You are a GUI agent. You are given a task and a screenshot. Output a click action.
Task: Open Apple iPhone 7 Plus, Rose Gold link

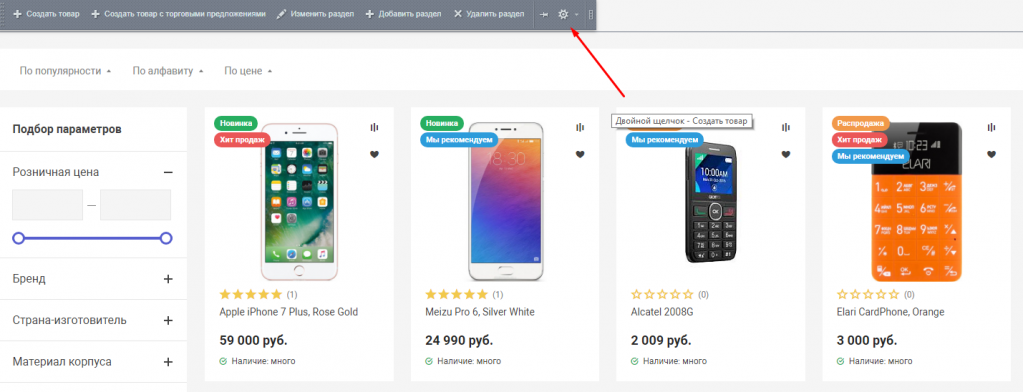288,312
